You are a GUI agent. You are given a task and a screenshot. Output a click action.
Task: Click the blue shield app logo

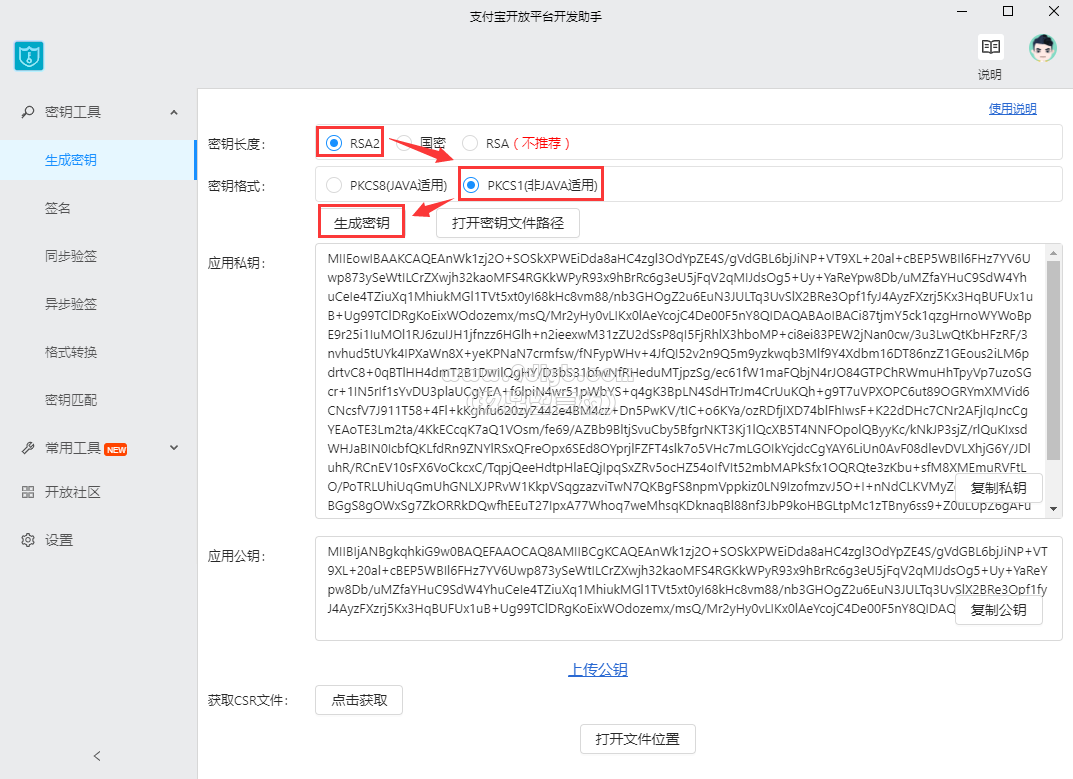(x=29, y=56)
